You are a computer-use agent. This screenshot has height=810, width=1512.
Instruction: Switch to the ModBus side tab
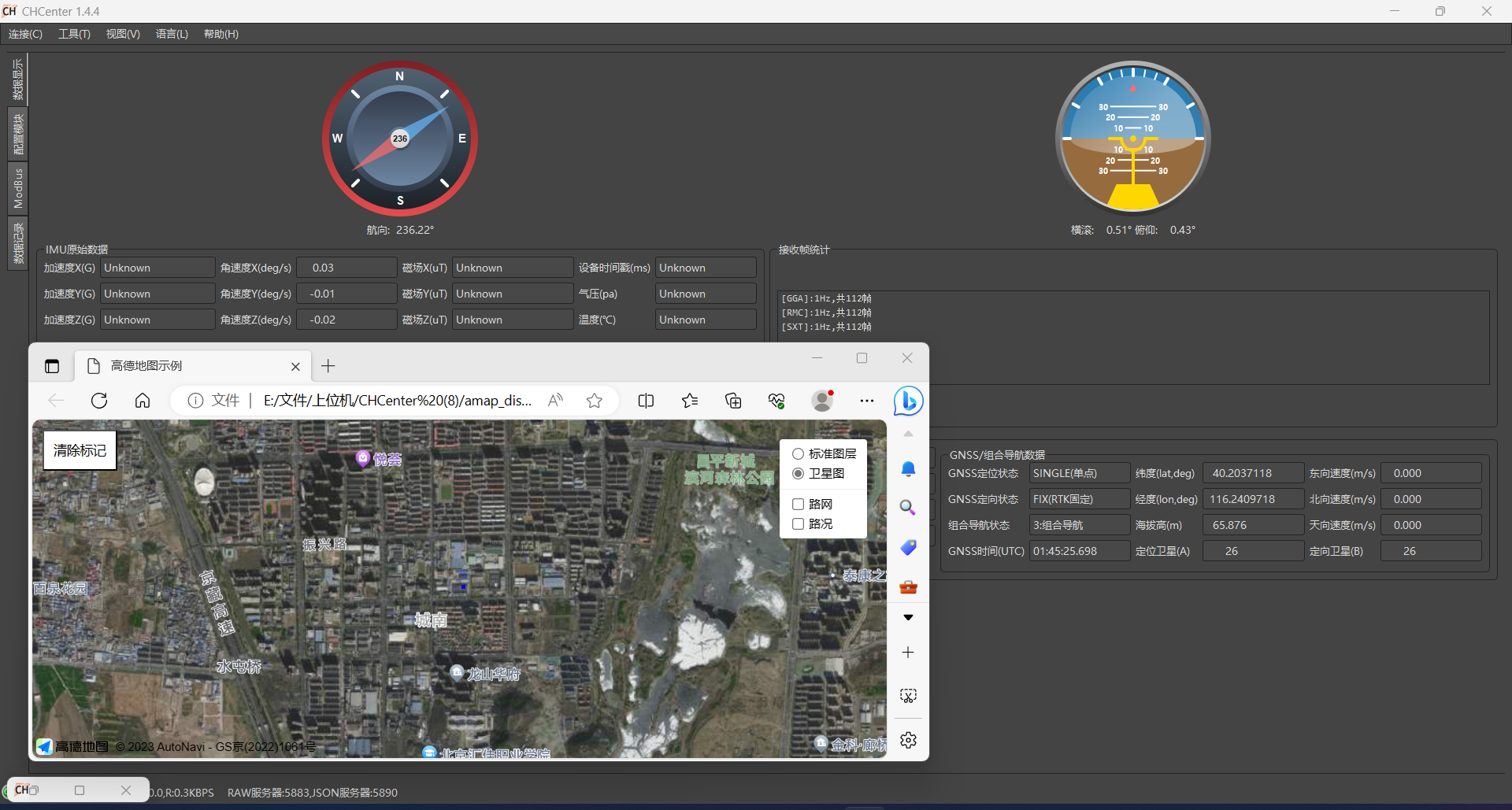[x=18, y=189]
